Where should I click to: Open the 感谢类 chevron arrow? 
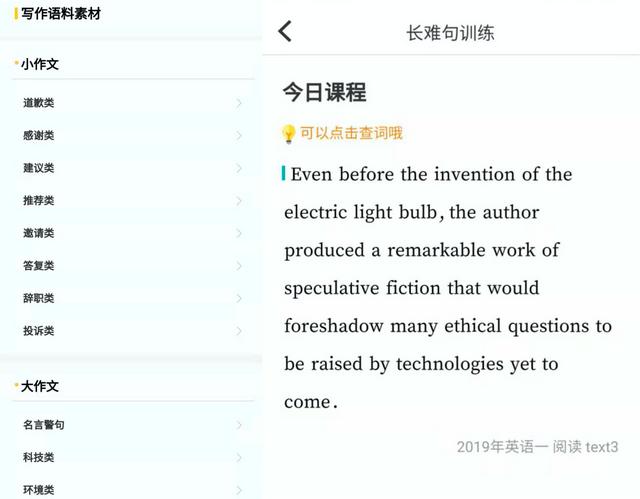pyautogui.click(x=239, y=135)
